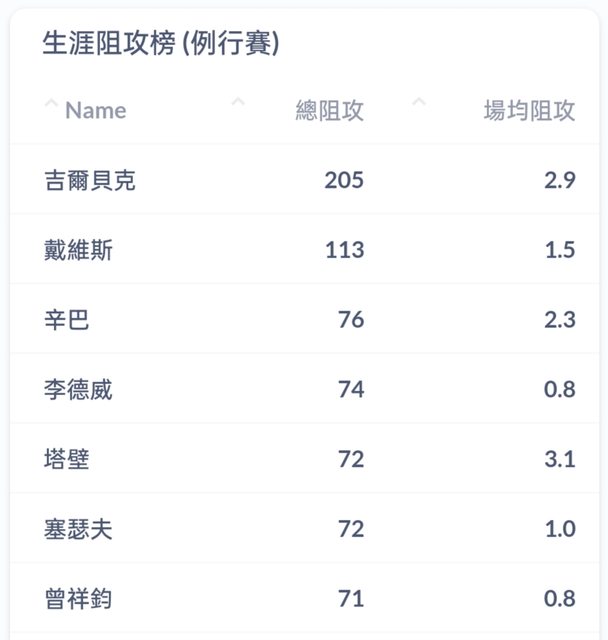Click total blocks value 76
Viewport: 608px width, 640px height.
pyautogui.click(x=351, y=320)
